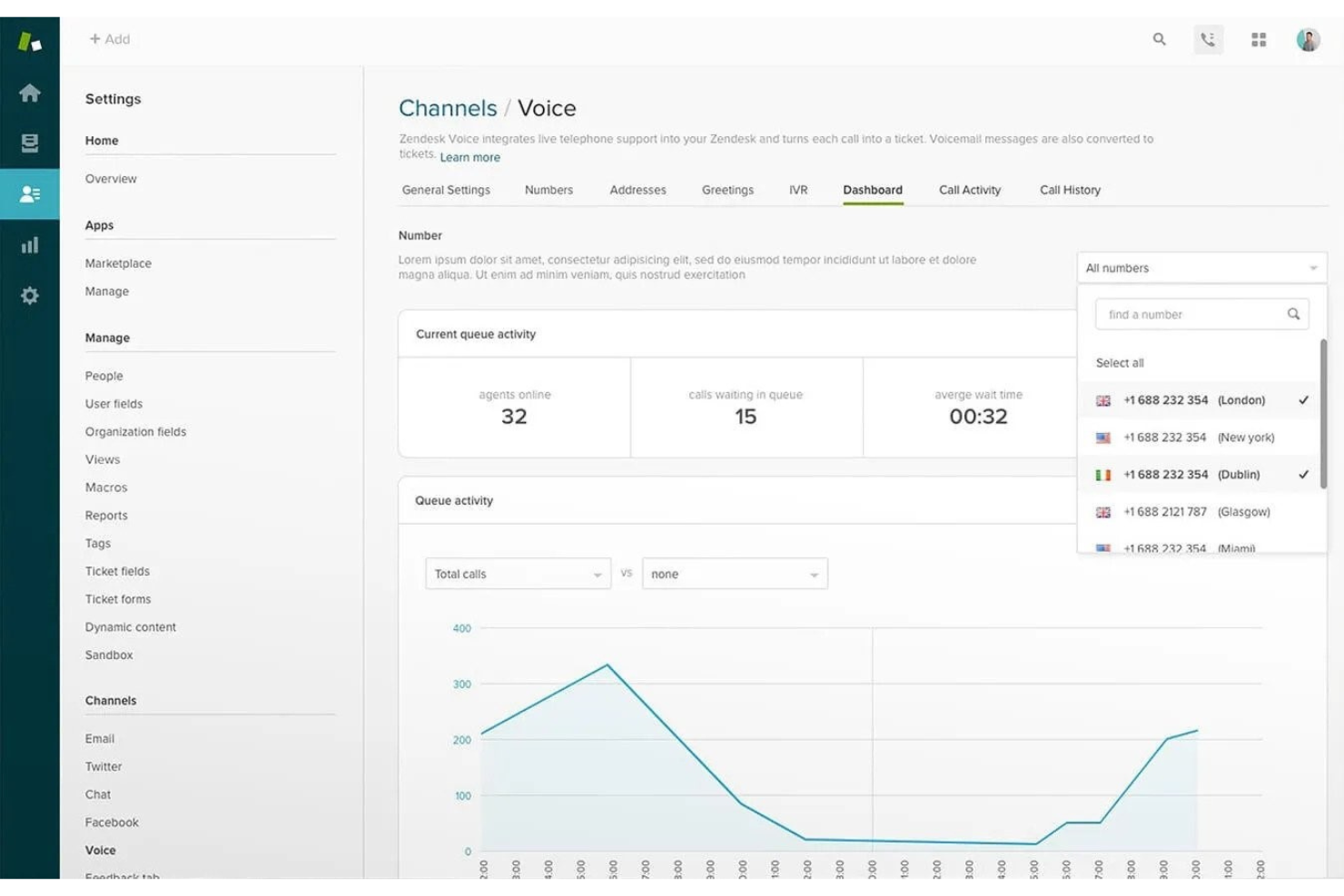
Task: Select all phone numbers
Action: point(1119,362)
